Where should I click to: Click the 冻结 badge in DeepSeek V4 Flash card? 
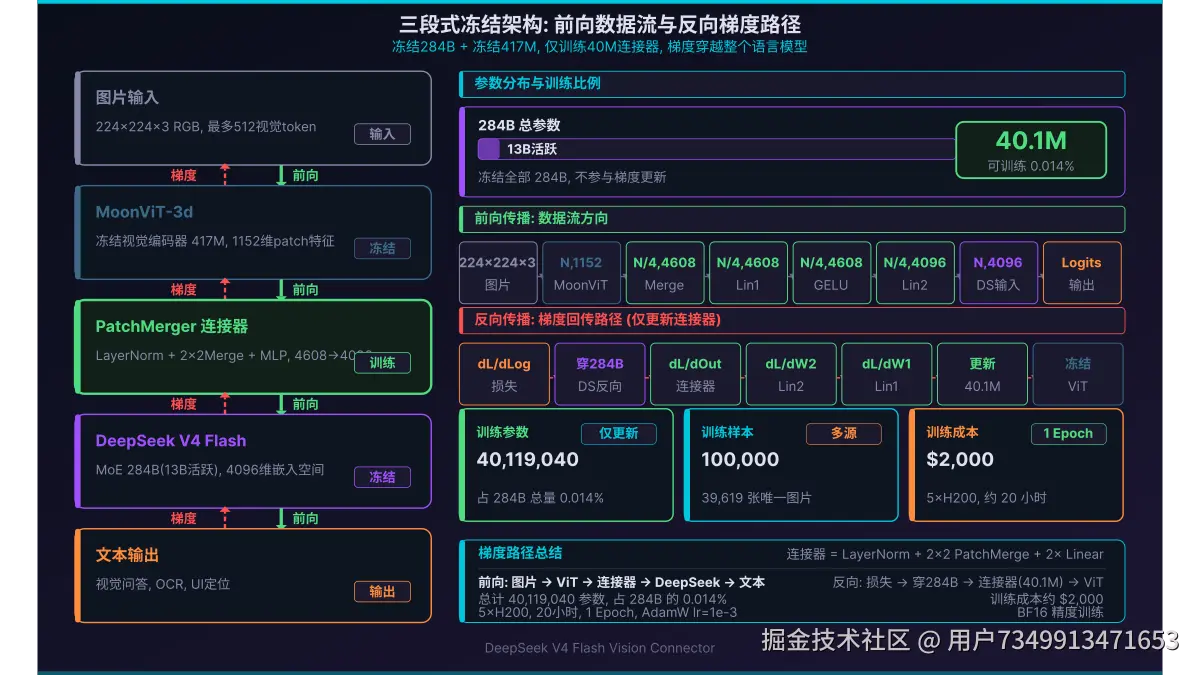pos(382,477)
